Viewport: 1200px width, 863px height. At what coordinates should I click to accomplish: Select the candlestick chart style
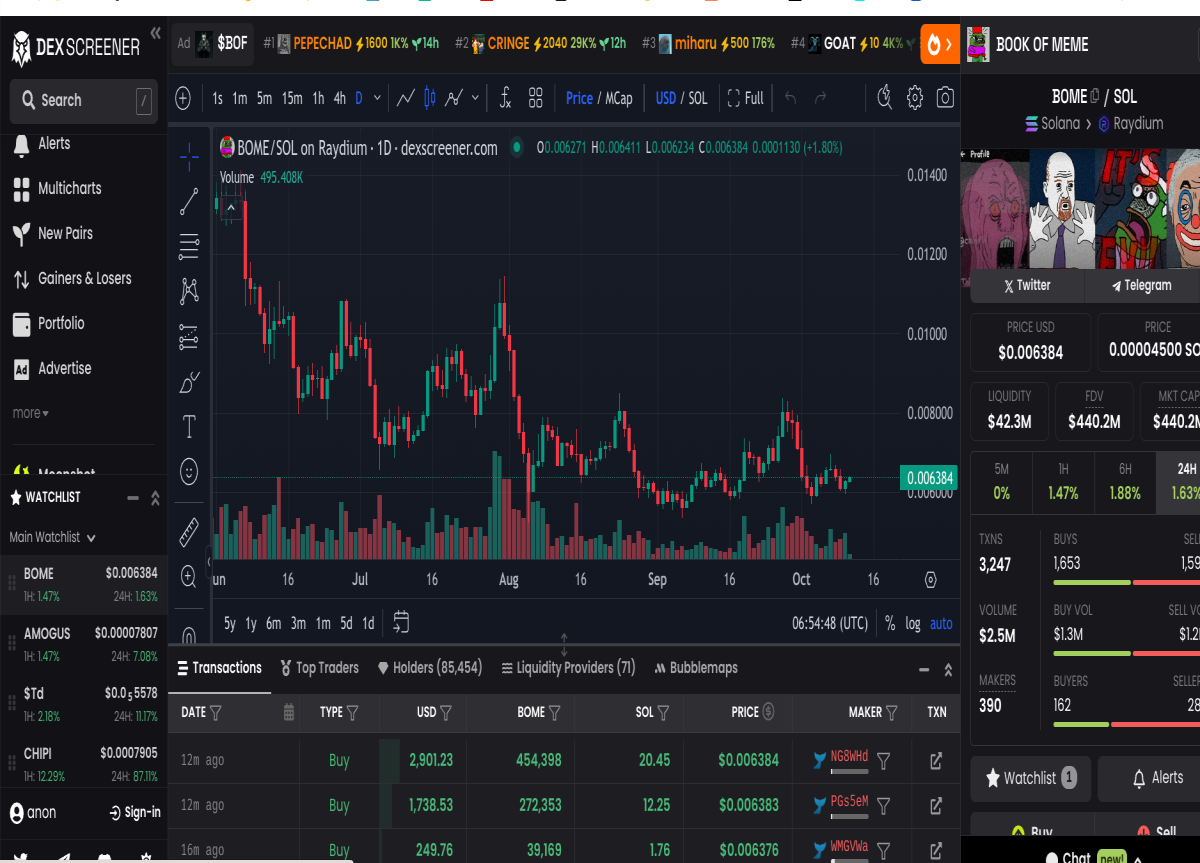tap(431, 98)
